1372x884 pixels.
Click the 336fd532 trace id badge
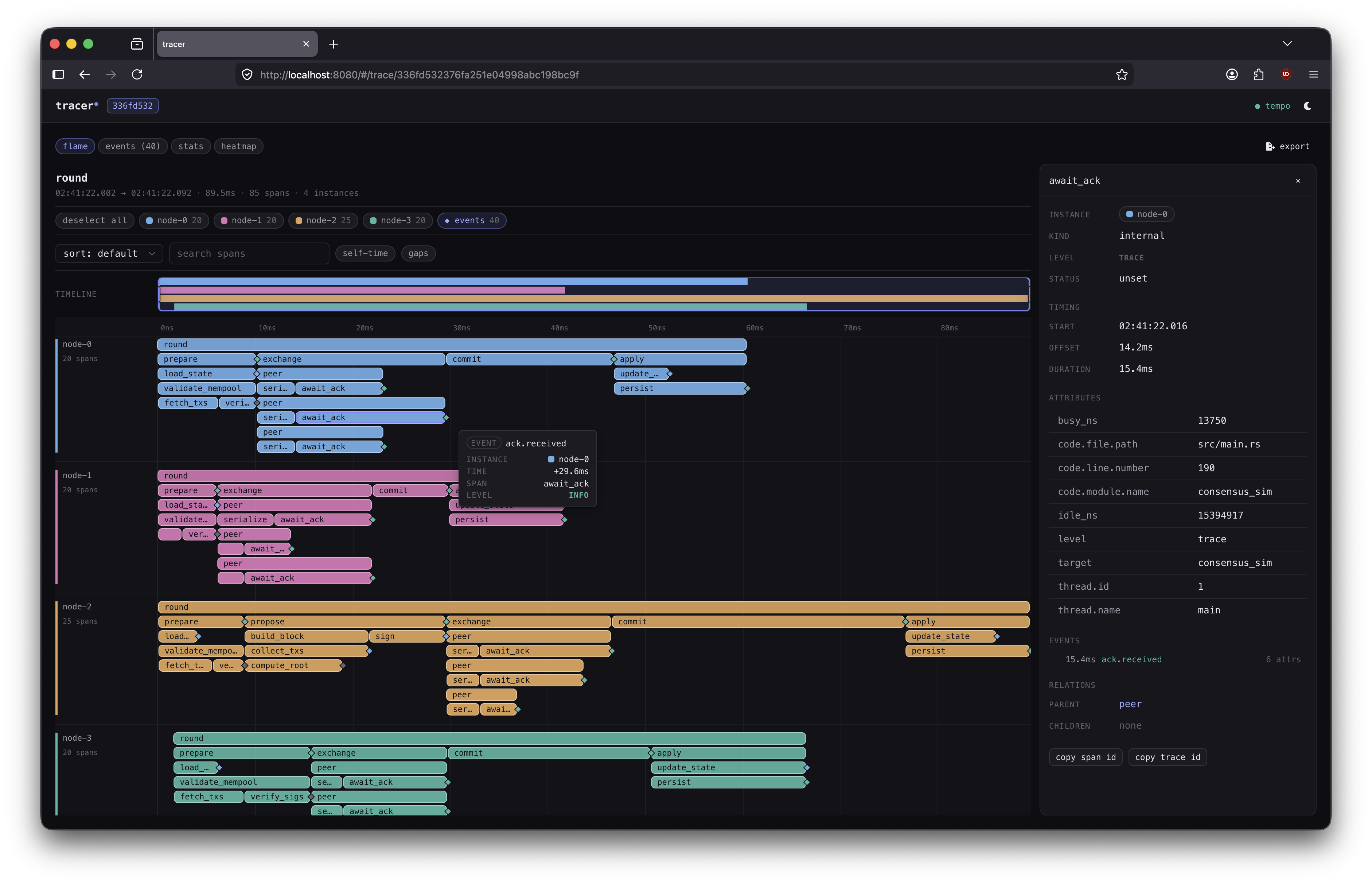[132, 106]
